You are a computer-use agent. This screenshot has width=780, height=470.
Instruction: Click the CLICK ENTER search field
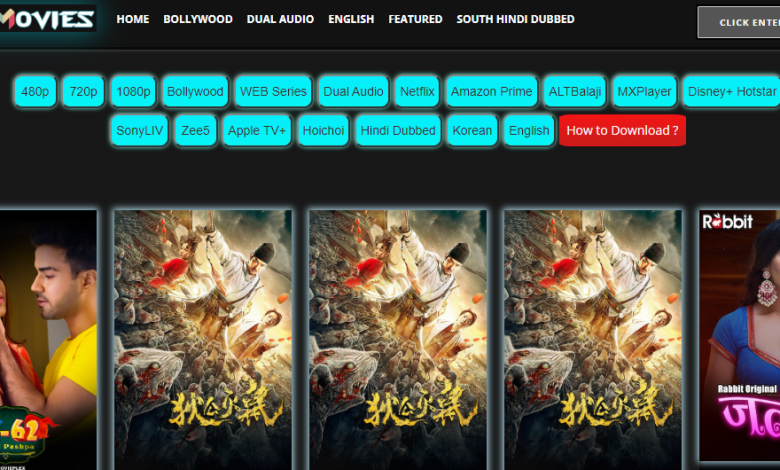(x=739, y=22)
